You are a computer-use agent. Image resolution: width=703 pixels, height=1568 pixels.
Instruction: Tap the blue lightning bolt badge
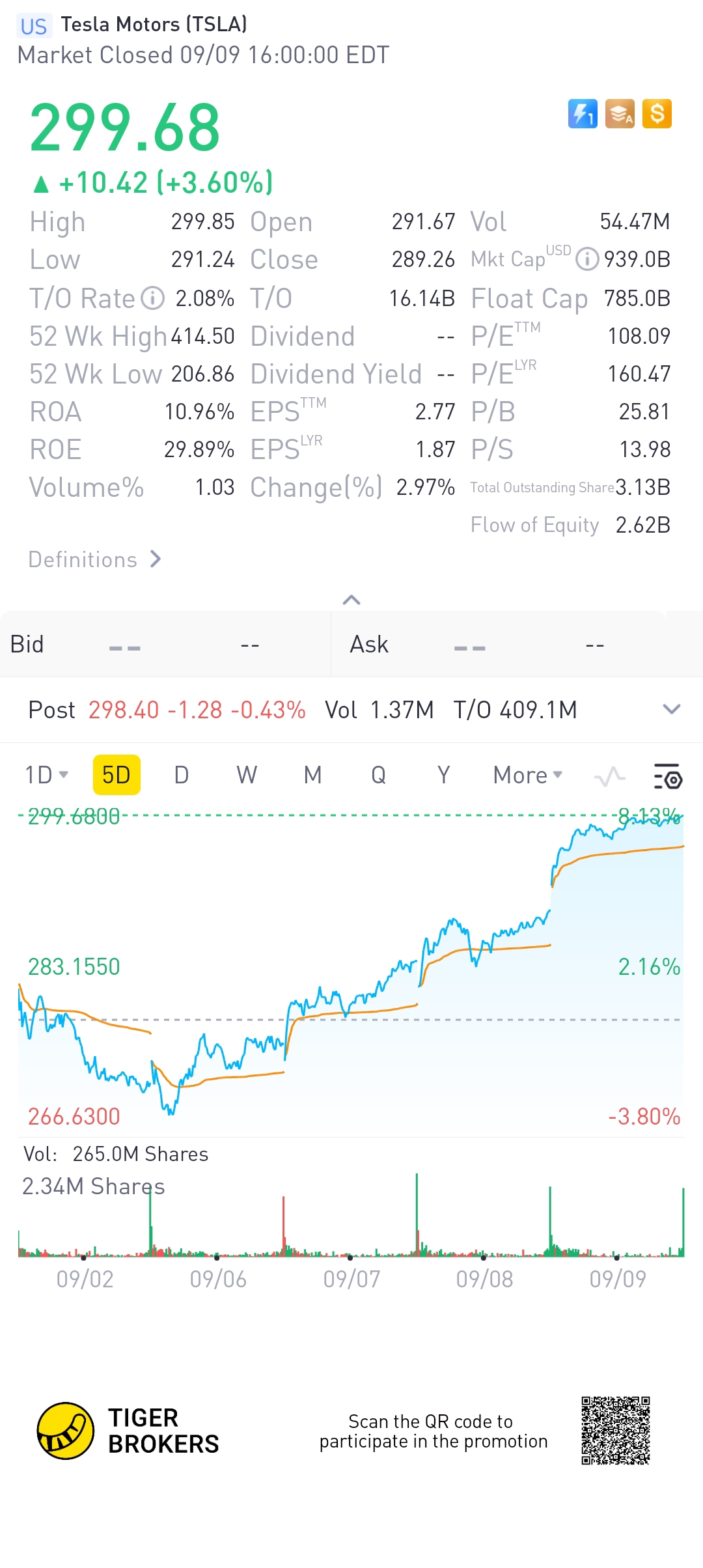583,114
